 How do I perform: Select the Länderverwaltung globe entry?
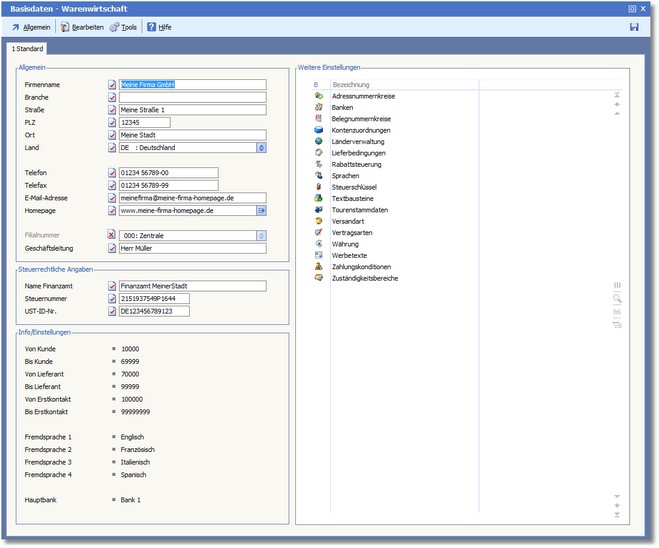358,141
